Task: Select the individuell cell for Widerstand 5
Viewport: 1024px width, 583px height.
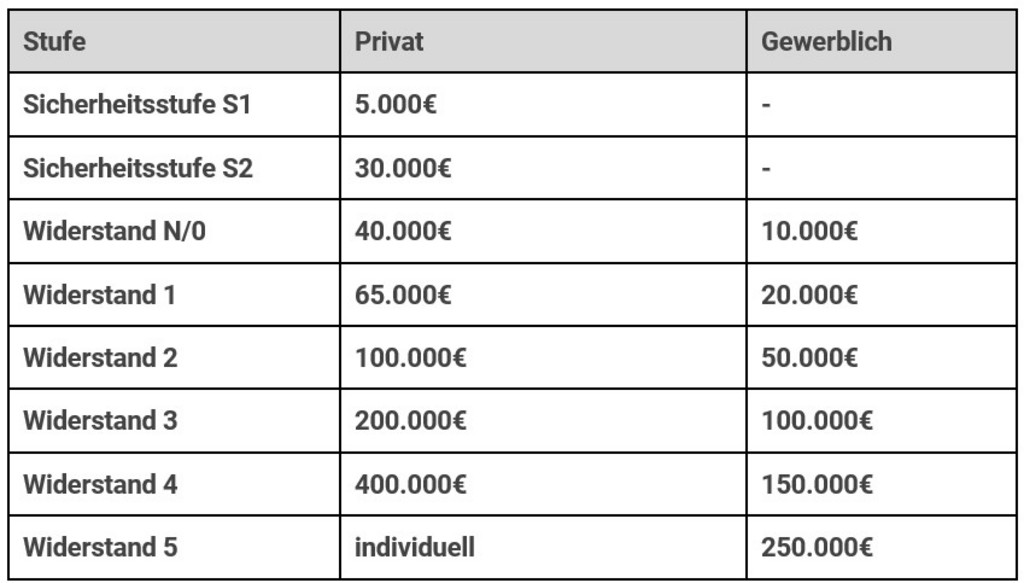Action: click(414, 547)
